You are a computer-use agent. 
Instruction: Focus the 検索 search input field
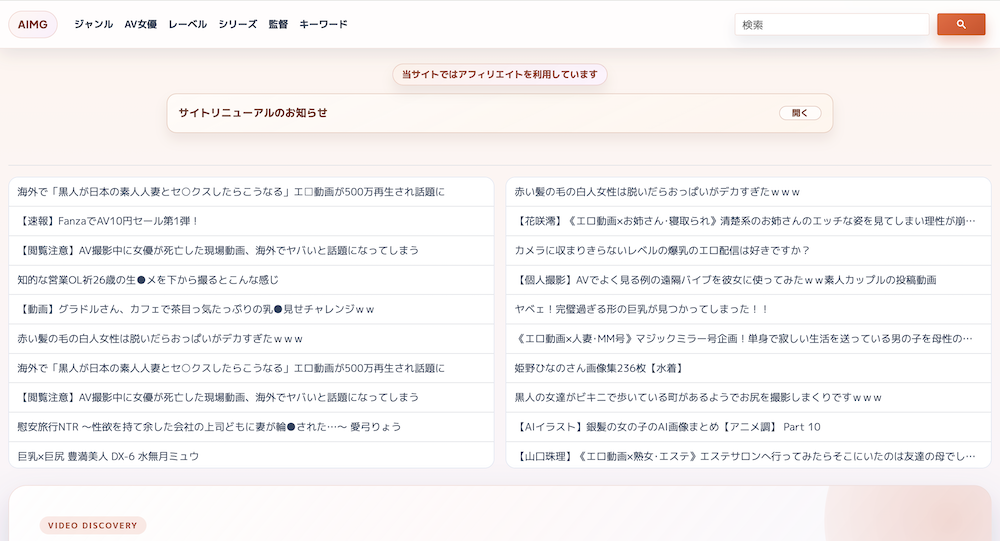[831, 24]
